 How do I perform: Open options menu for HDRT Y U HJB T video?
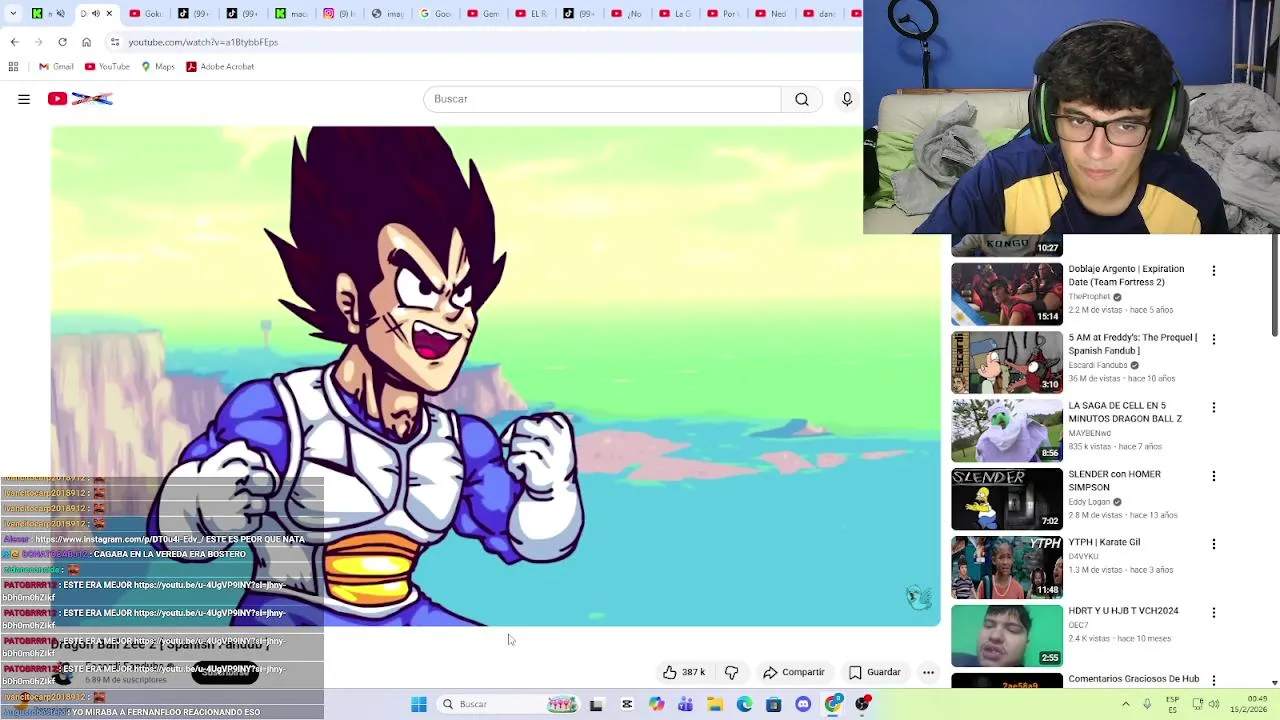[x=1214, y=612]
